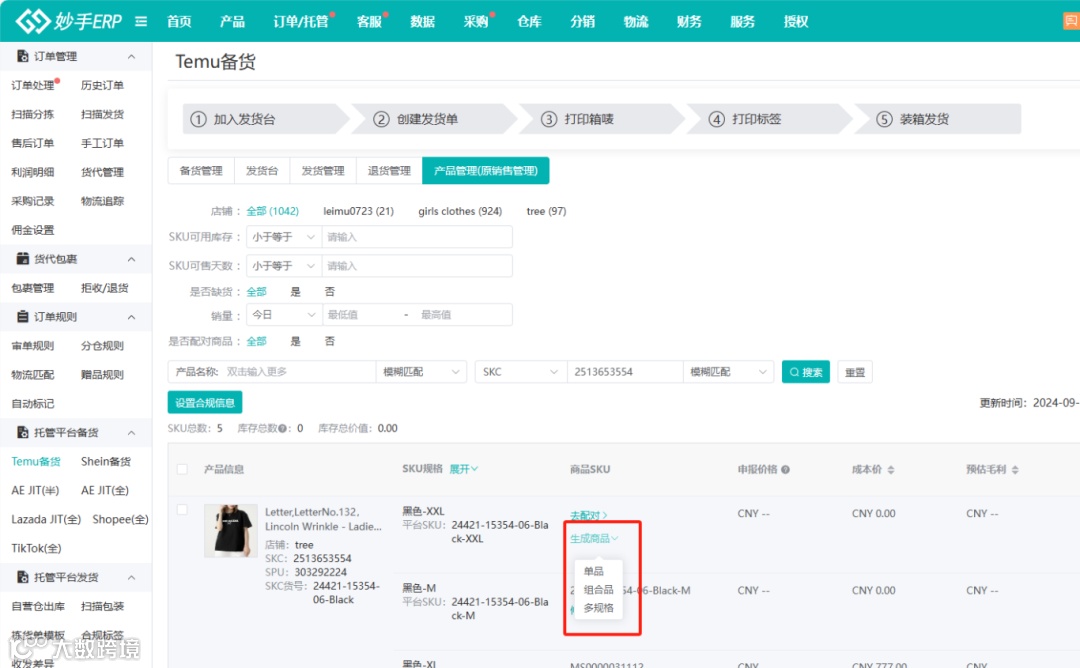1080x668 pixels.
Task: Click the orange message icon at top right
Action: pyautogui.click(x=1071, y=21)
